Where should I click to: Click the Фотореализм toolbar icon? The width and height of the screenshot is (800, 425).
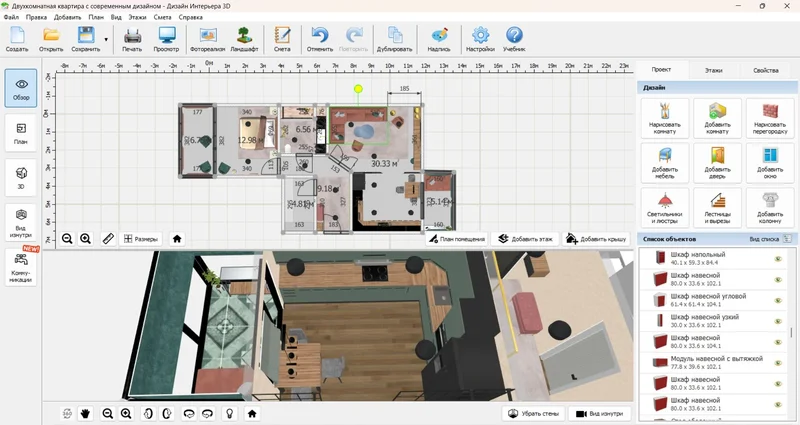click(x=207, y=38)
